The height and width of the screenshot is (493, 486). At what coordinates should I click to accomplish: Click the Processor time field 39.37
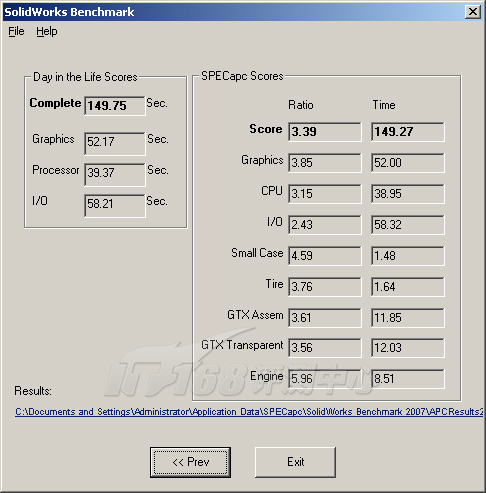115,175
